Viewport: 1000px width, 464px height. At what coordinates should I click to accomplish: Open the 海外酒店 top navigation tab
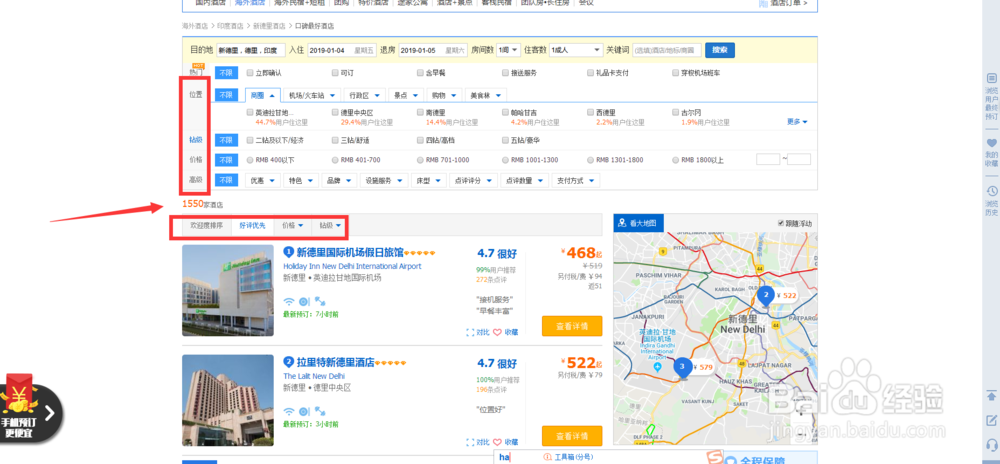tap(248, 3)
